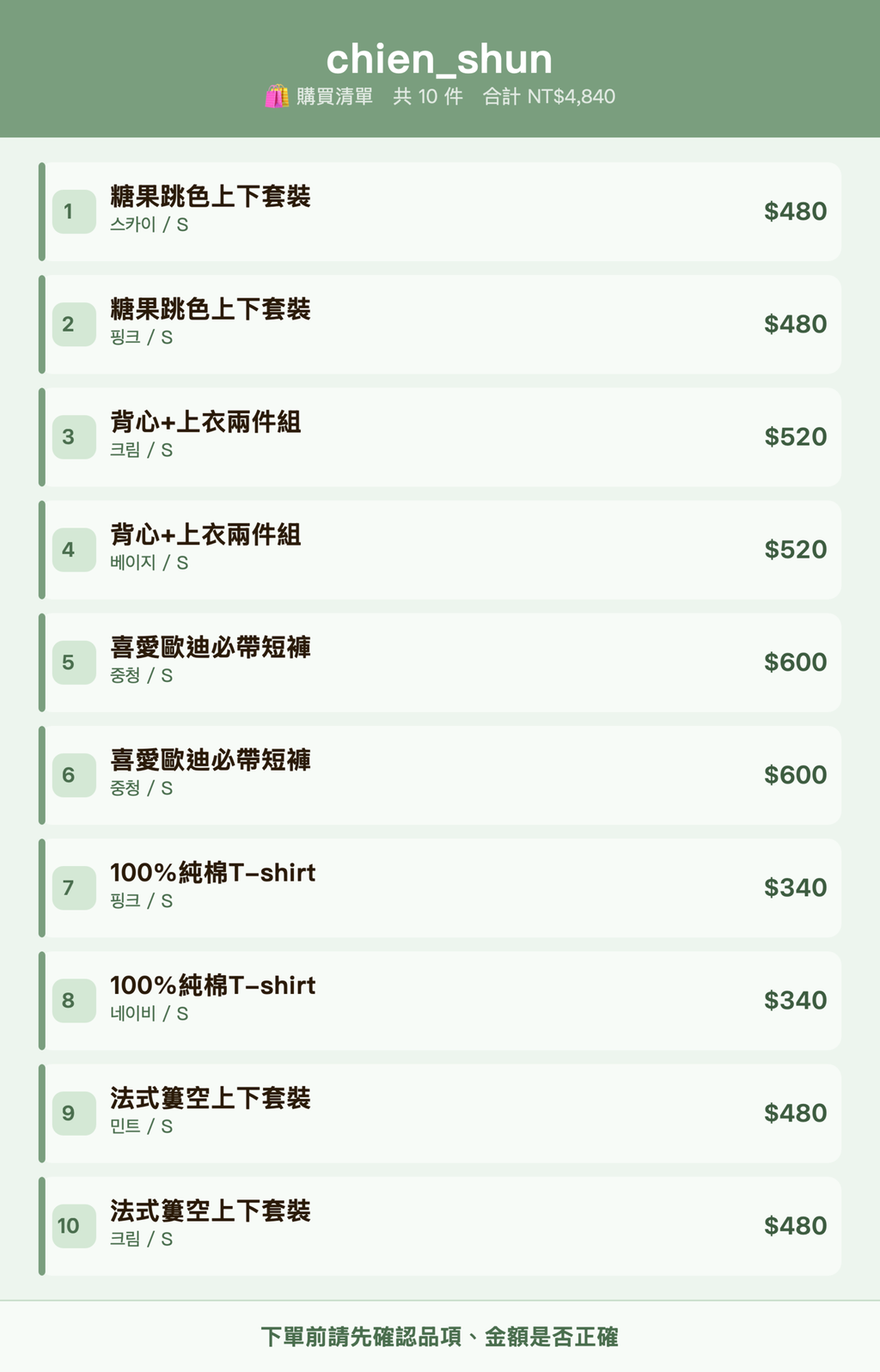
Task: Select the number 10 item badge
Action: click(x=74, y=1226)
